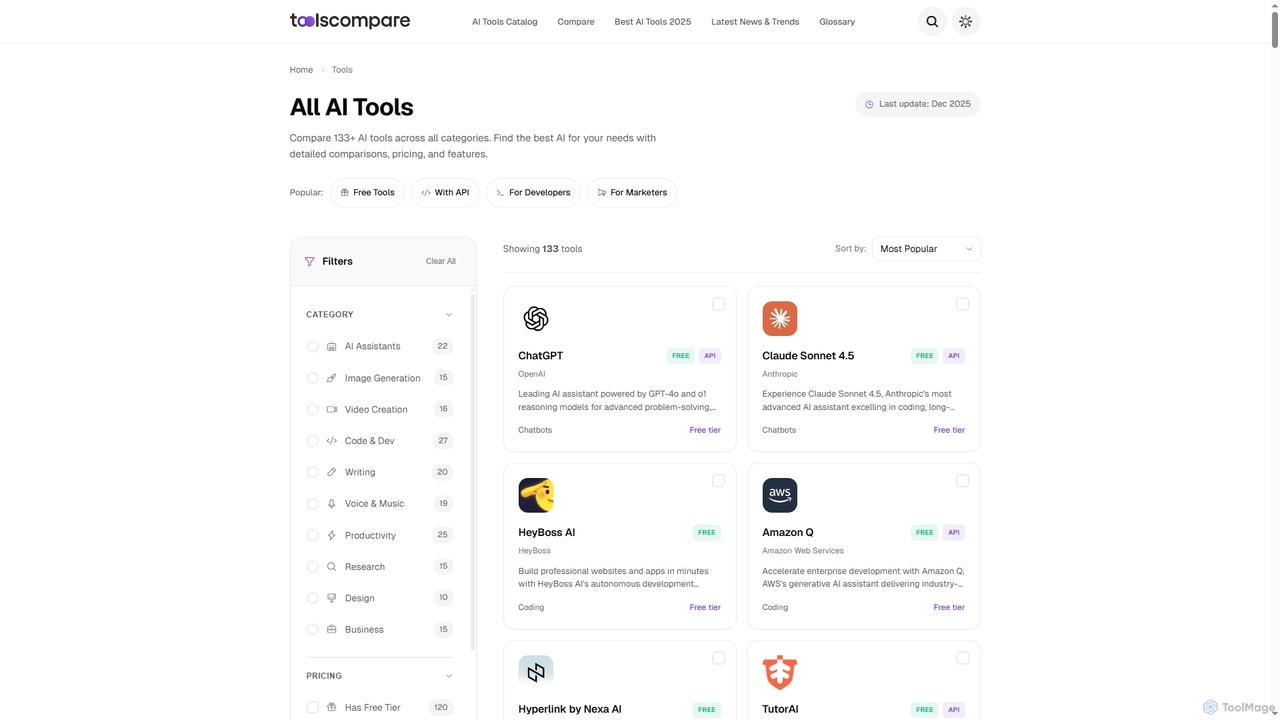The height and width of the screenshot is (720, 1280).
Task: Go to Best AI Tools 2025
Action: pos(653,22)
